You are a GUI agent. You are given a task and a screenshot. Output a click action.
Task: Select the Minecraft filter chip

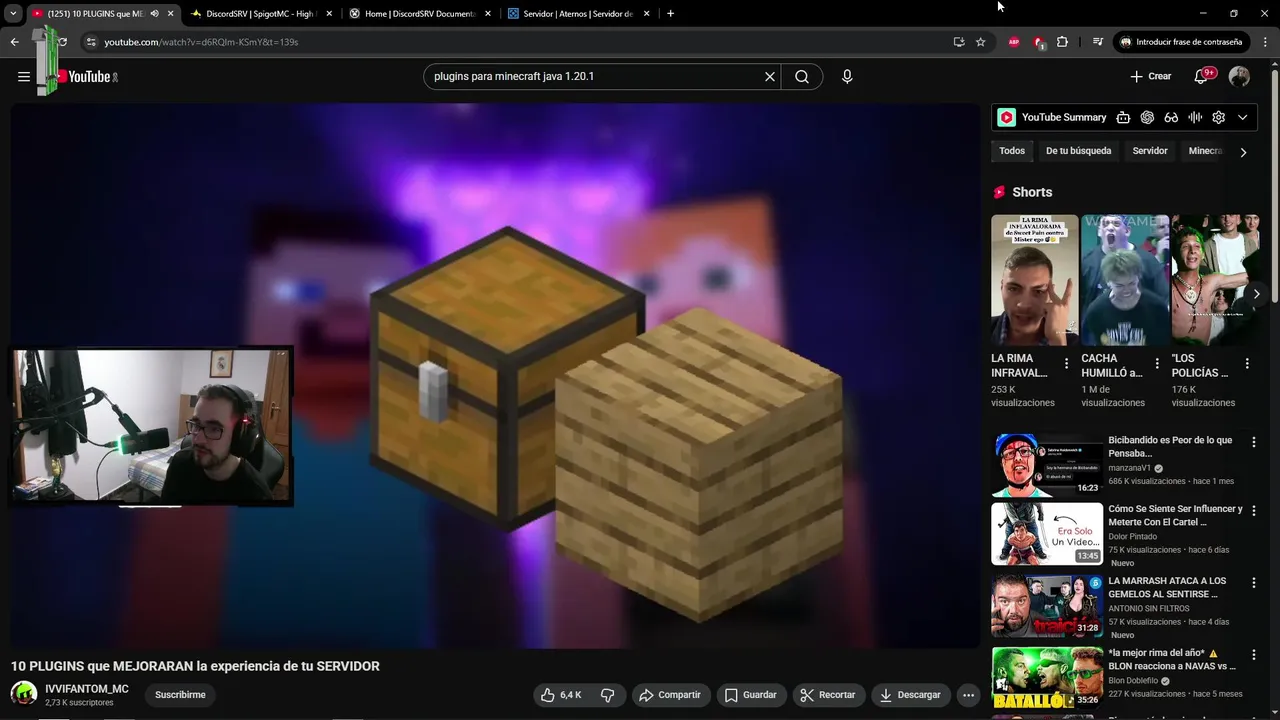click(1206, 151)
